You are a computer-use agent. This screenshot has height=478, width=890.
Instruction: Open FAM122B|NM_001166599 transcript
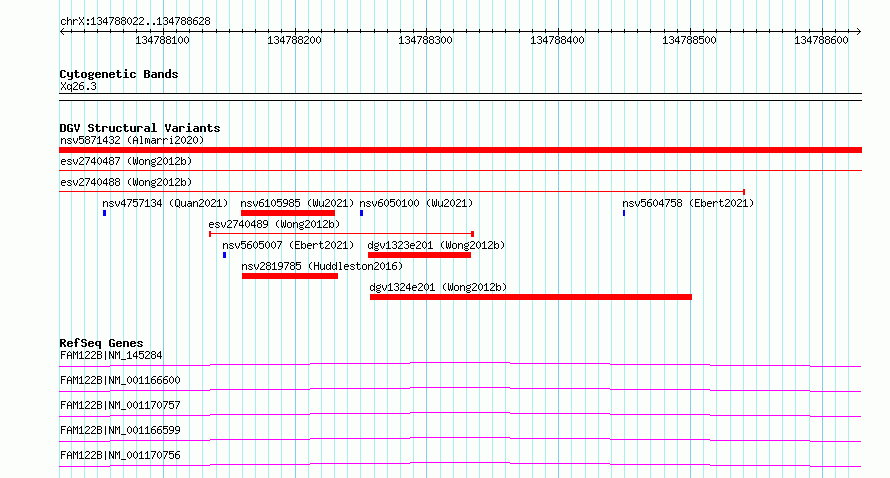(120, 430)
